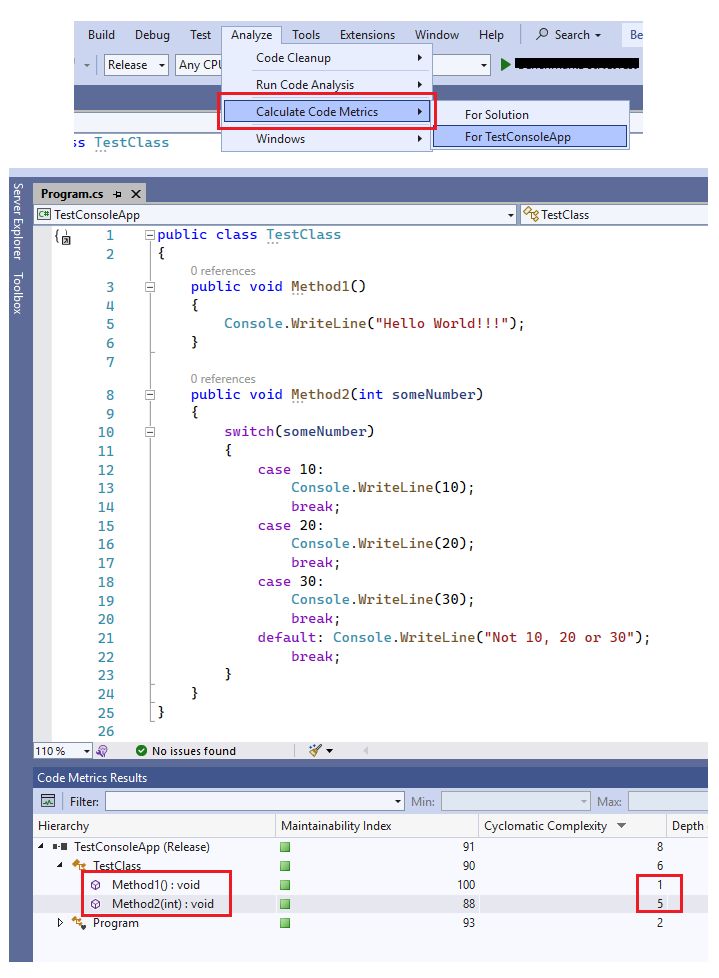Click the green No issues found checkmark
719x978 pixels.
click(142, 750)
